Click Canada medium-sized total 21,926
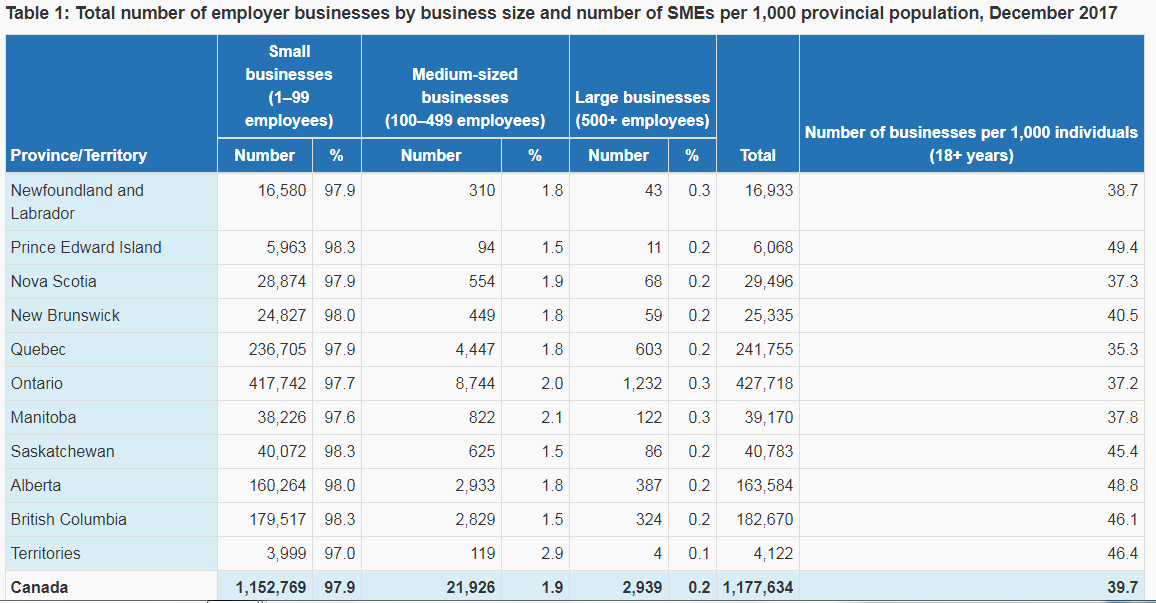The height and width of the screenshot is (603, 1156). [470, 588]
